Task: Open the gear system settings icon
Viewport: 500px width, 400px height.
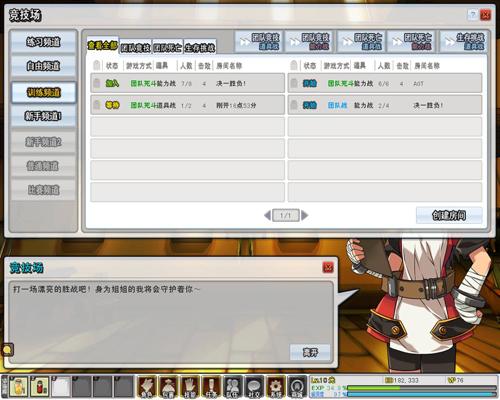Action: (275, 387)
